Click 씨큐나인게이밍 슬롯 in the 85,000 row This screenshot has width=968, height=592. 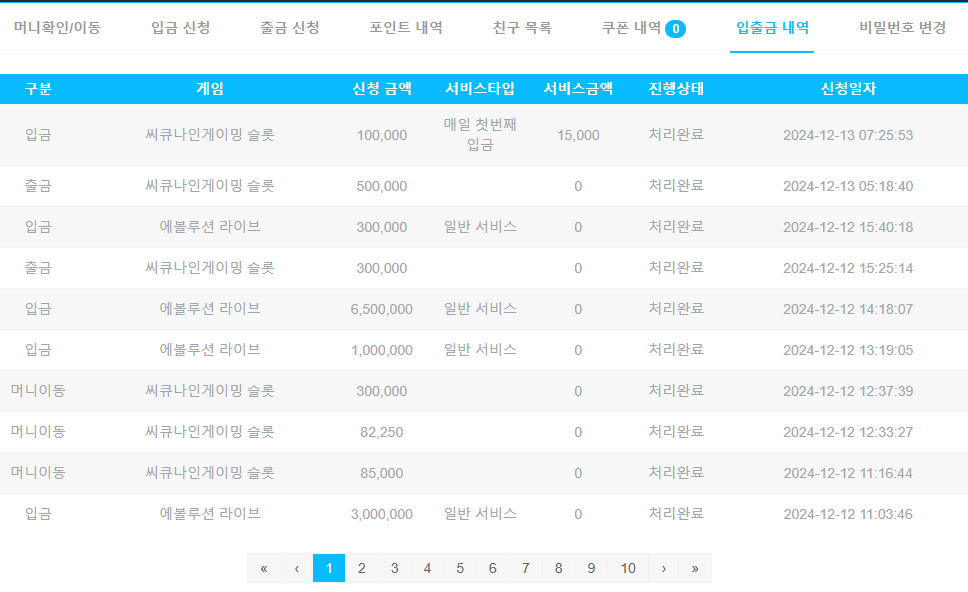click(x=210, y=473)
